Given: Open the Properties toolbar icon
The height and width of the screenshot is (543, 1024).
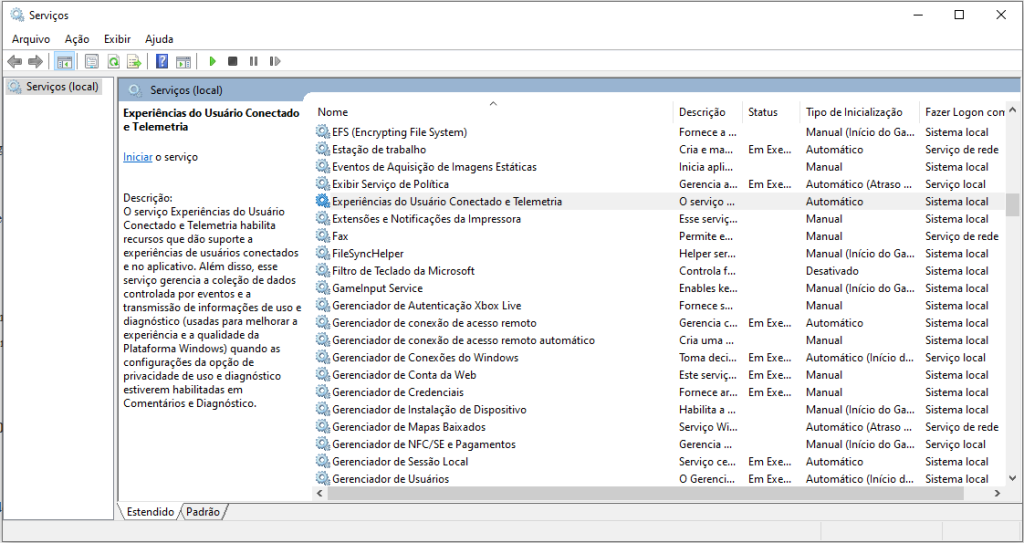Looking at the screenshot, I should pos(92,61).
